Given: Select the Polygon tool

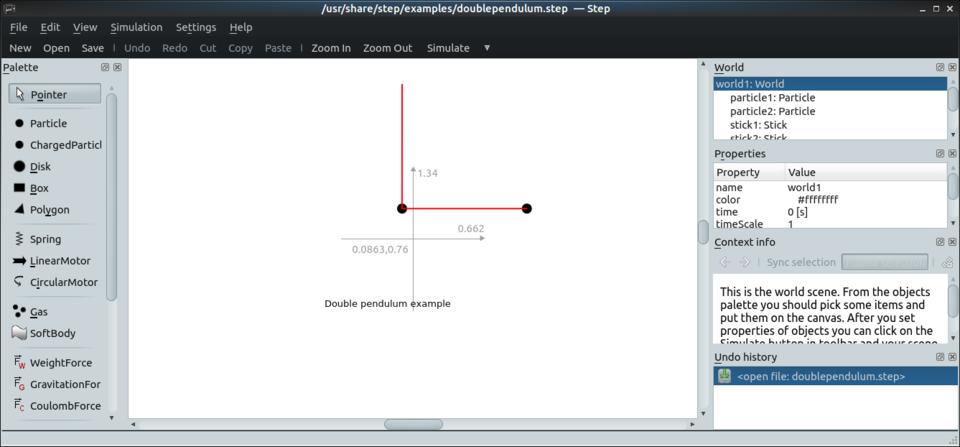Looking at the screenshot, I should click(x=49, y=210).
